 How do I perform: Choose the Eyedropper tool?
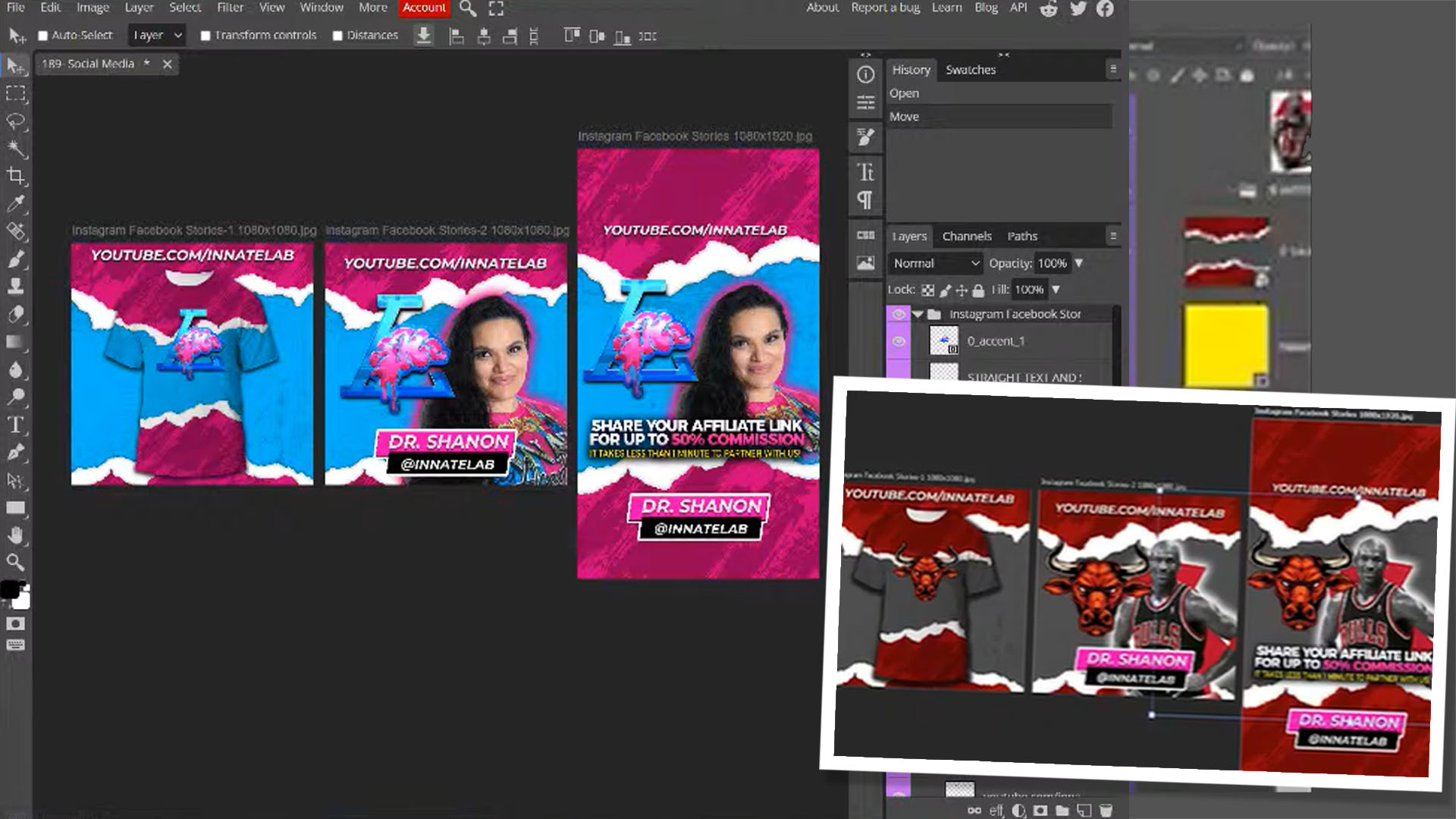point(16,204)
